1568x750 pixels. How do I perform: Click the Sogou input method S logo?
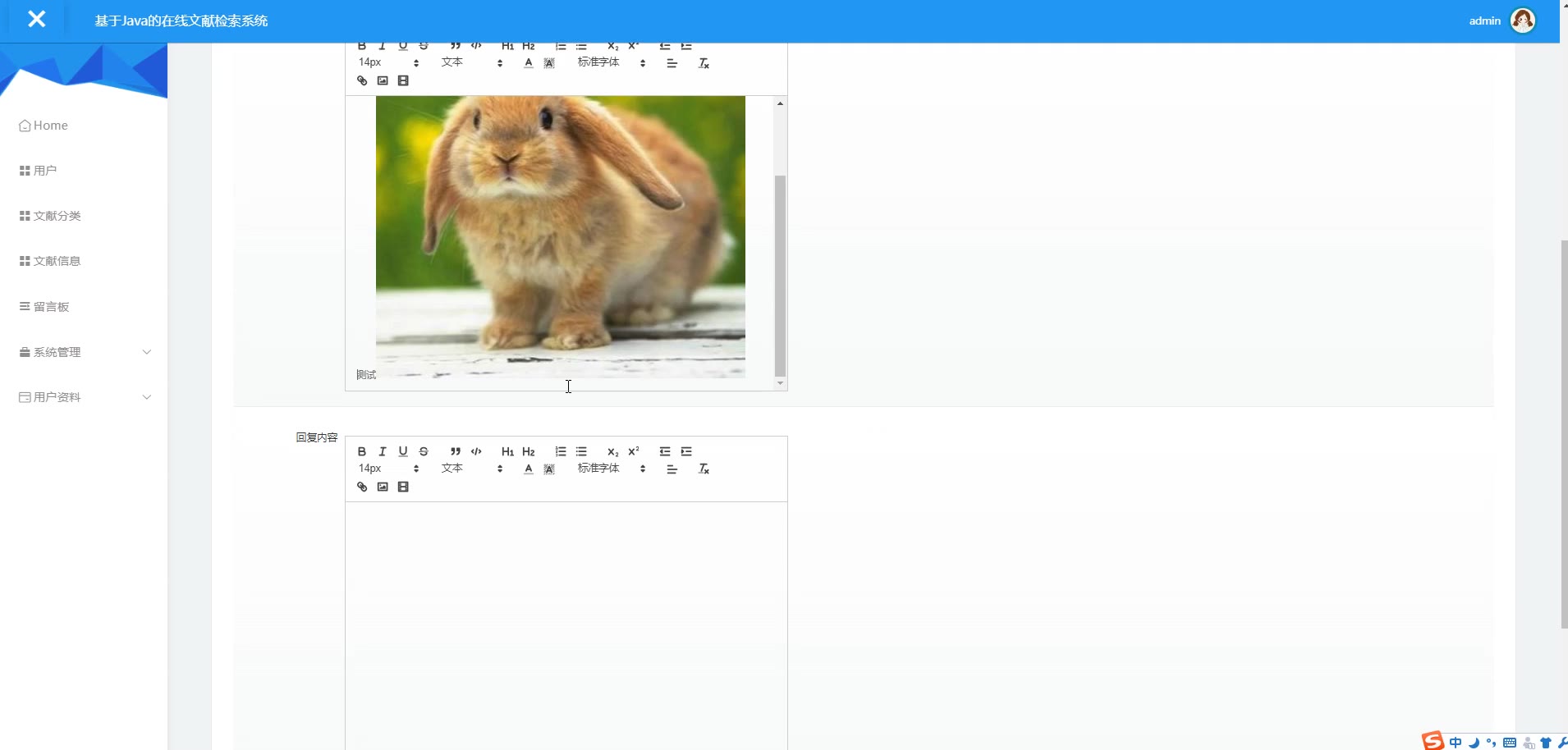click(1433, 741)
